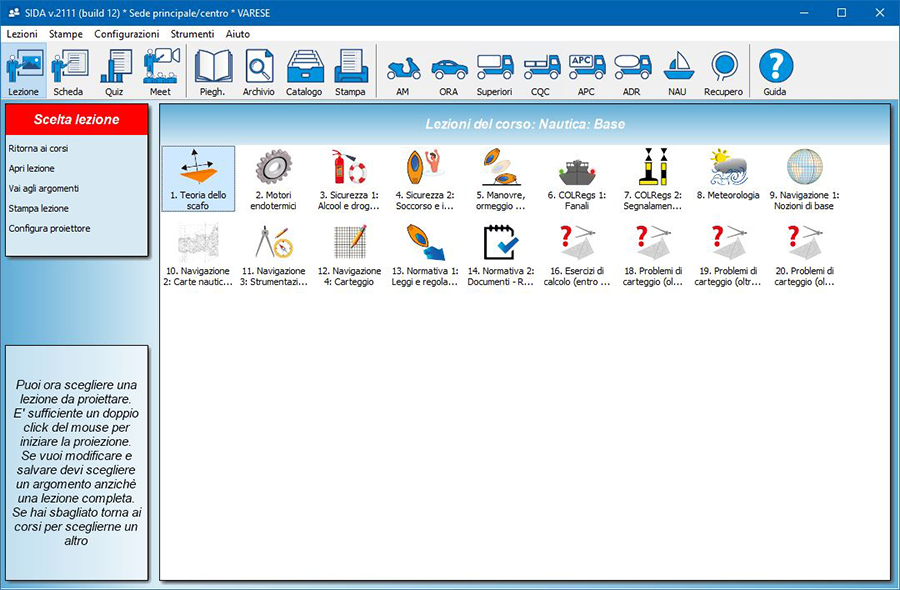Click the Guida help icon

click(775, 72)
